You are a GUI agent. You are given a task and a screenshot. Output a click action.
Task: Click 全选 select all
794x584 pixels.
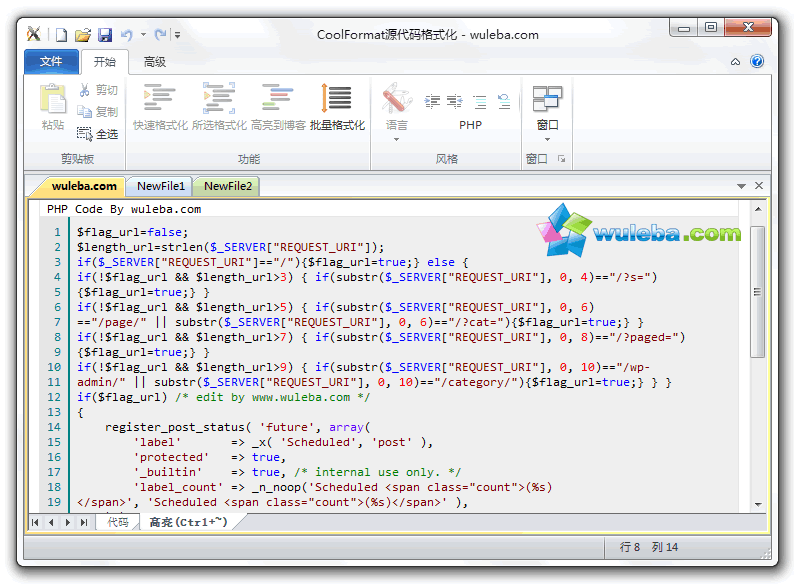click(x=98, y=134)
